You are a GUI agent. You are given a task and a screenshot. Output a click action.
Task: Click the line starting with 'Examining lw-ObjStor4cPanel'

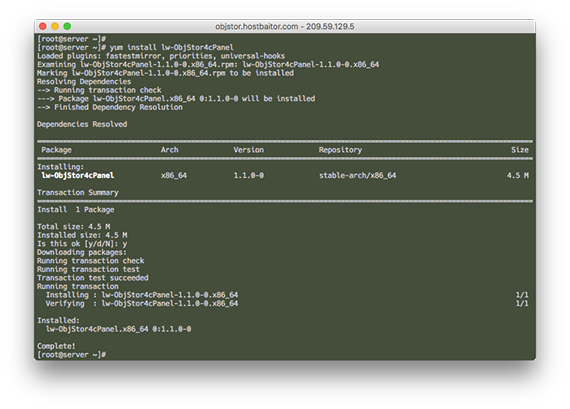208,65
